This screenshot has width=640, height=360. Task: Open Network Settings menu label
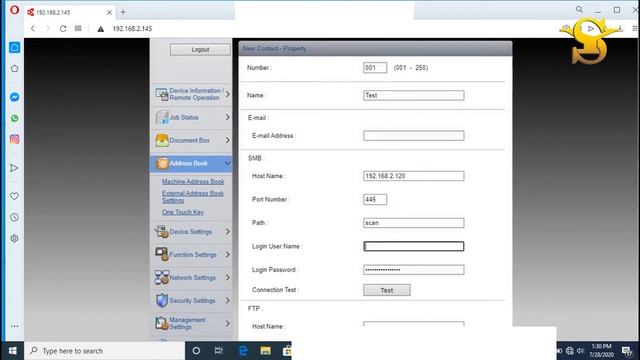click(192, 278)
